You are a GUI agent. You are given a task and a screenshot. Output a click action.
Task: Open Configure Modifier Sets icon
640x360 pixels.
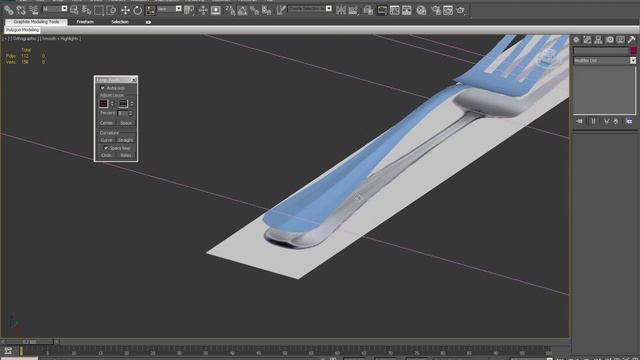[629, 121]
